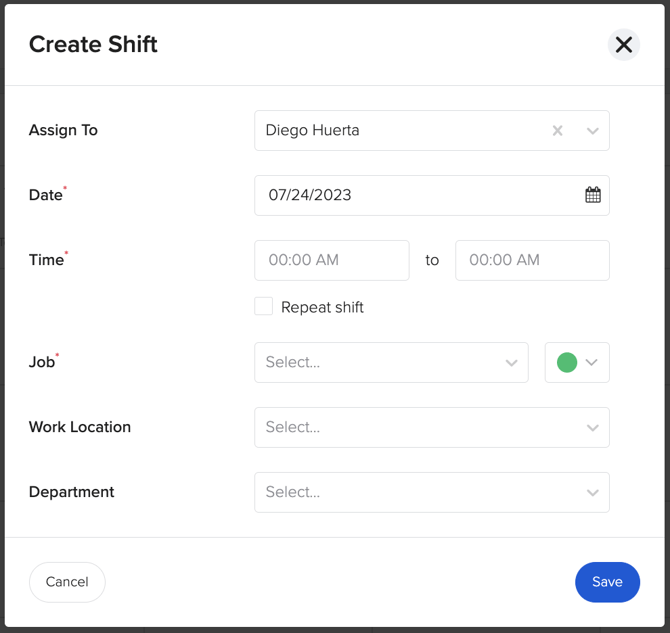Click the chevron in Job dropdown
Screen dimensions: 670x633
511,363
